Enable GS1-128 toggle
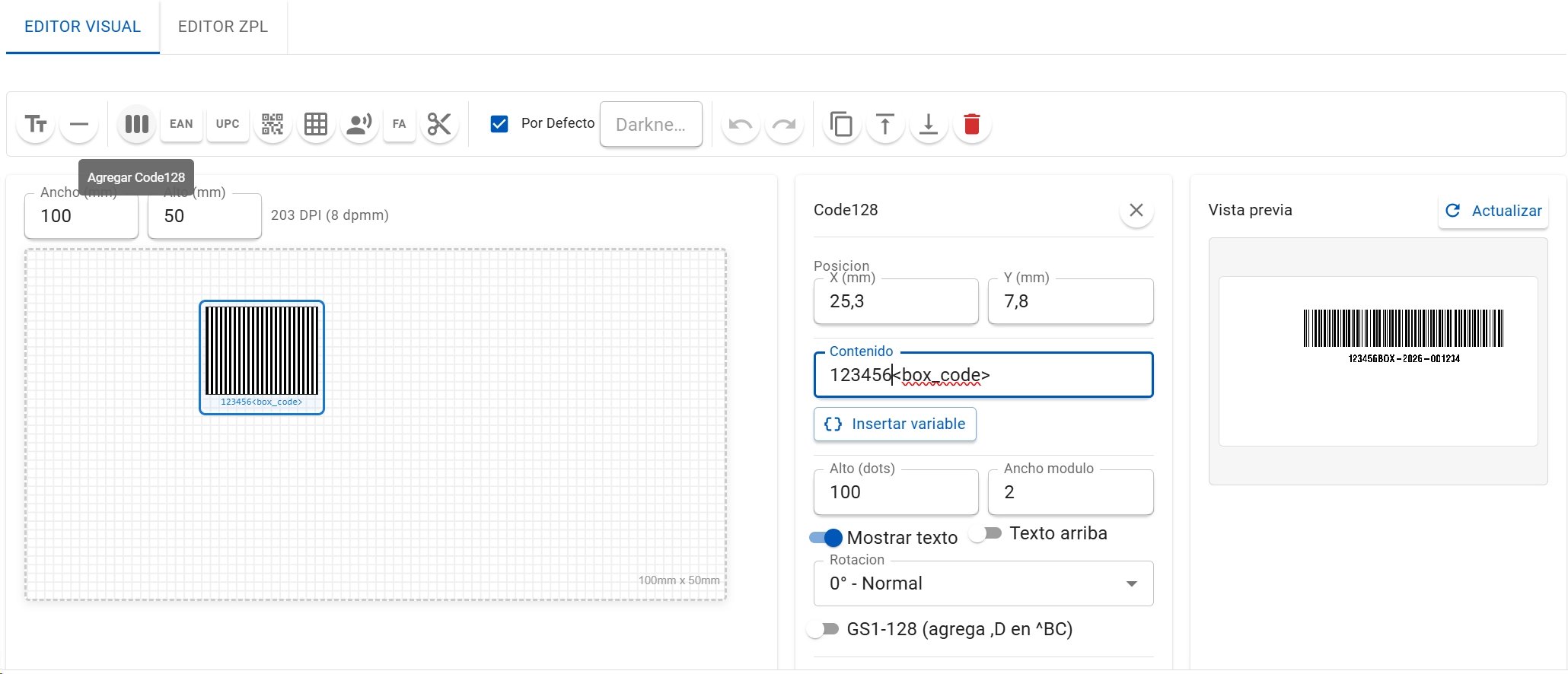 coord(823,629)
